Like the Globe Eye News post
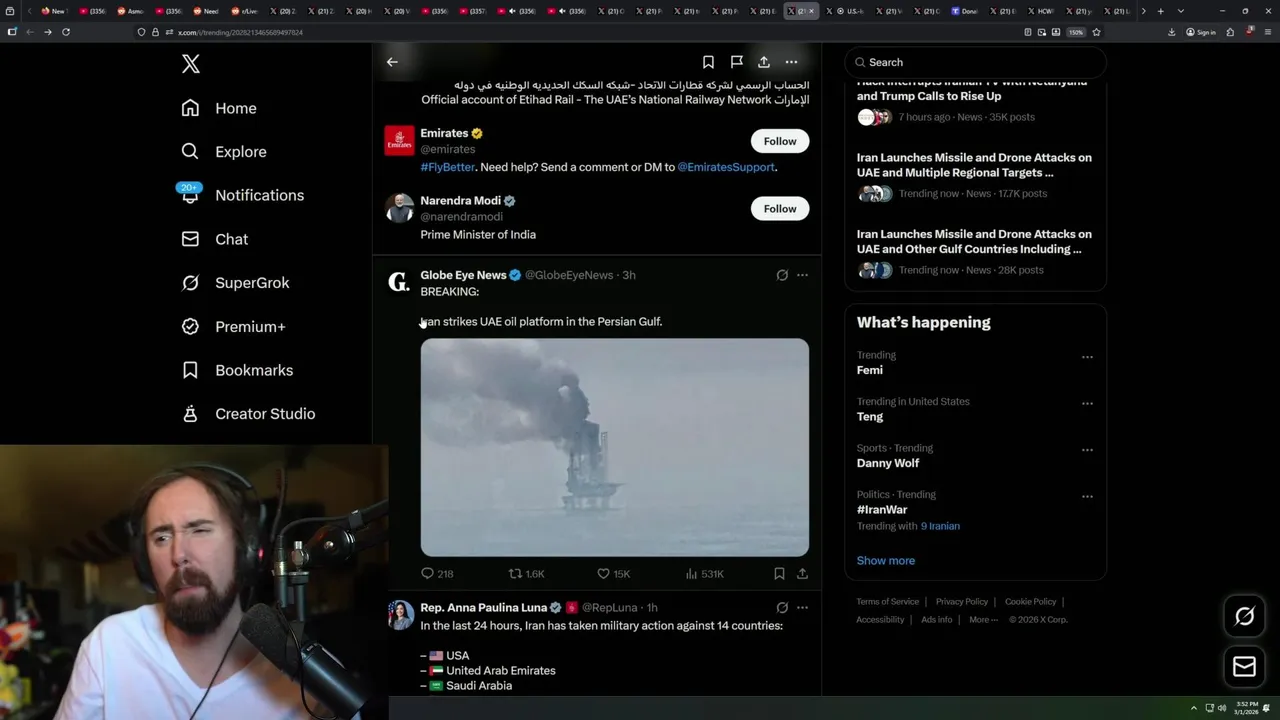Screen dimensions: 1280x720 613,574
